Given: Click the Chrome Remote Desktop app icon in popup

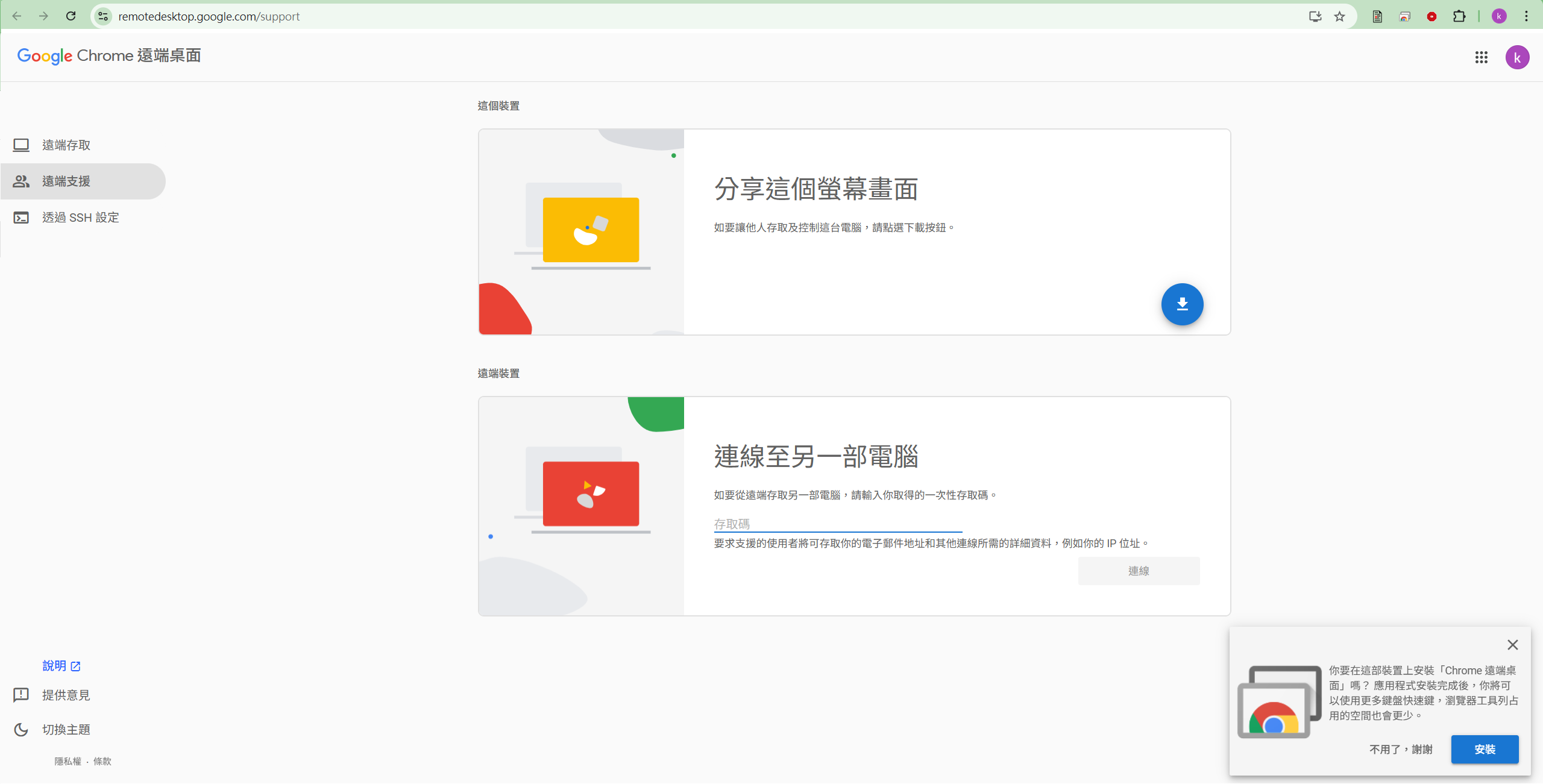Looking at the screenshot, I should [1279, 702].
